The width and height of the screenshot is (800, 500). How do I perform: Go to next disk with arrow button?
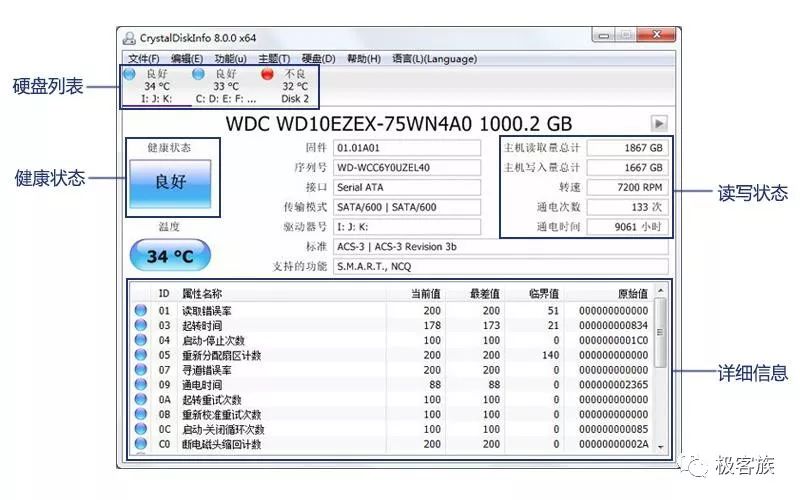click(659, 123)
